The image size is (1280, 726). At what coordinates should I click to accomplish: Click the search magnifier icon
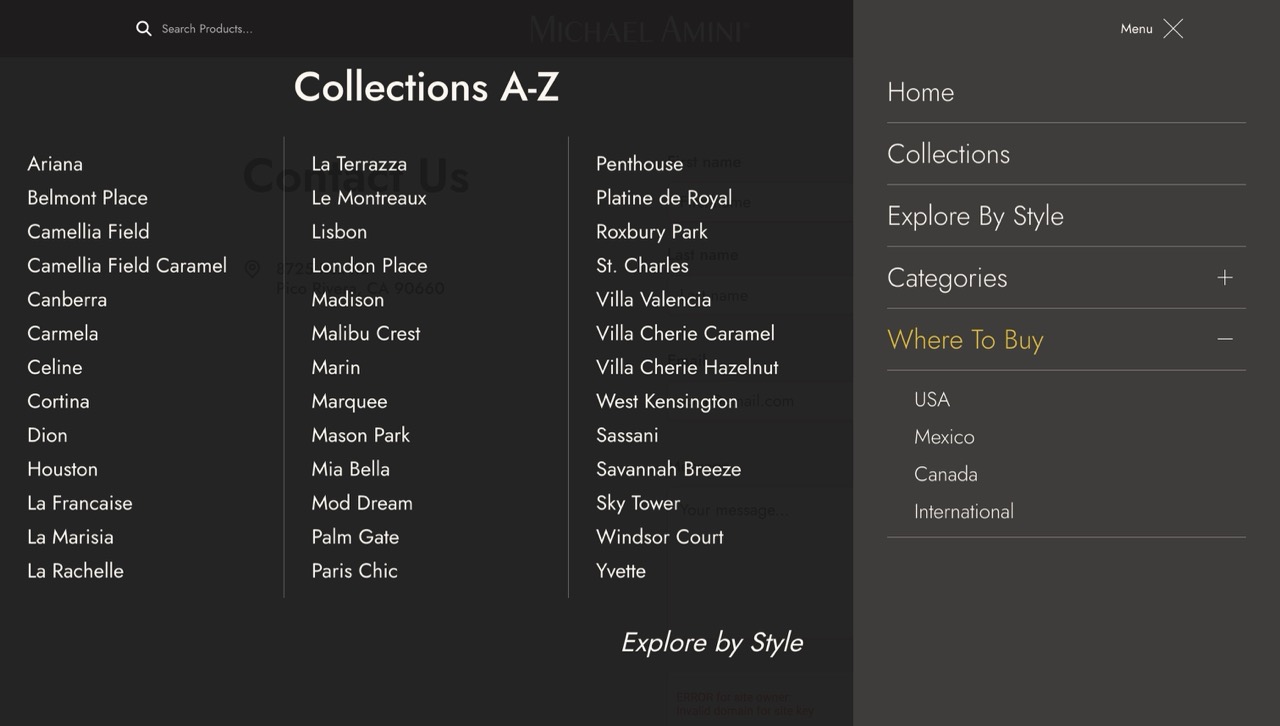click(144, 29)
